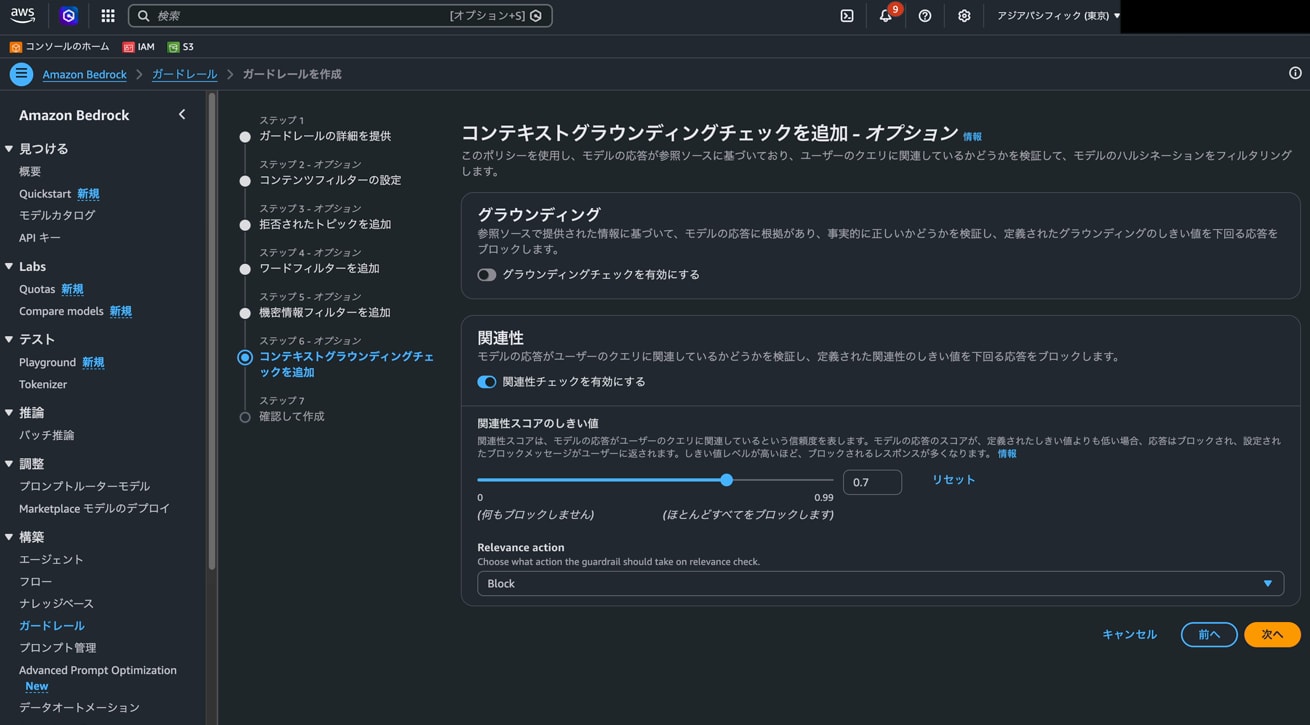Collapse the 構築 sidebar section
This screenshot has height=725, width=1310.
9,537
